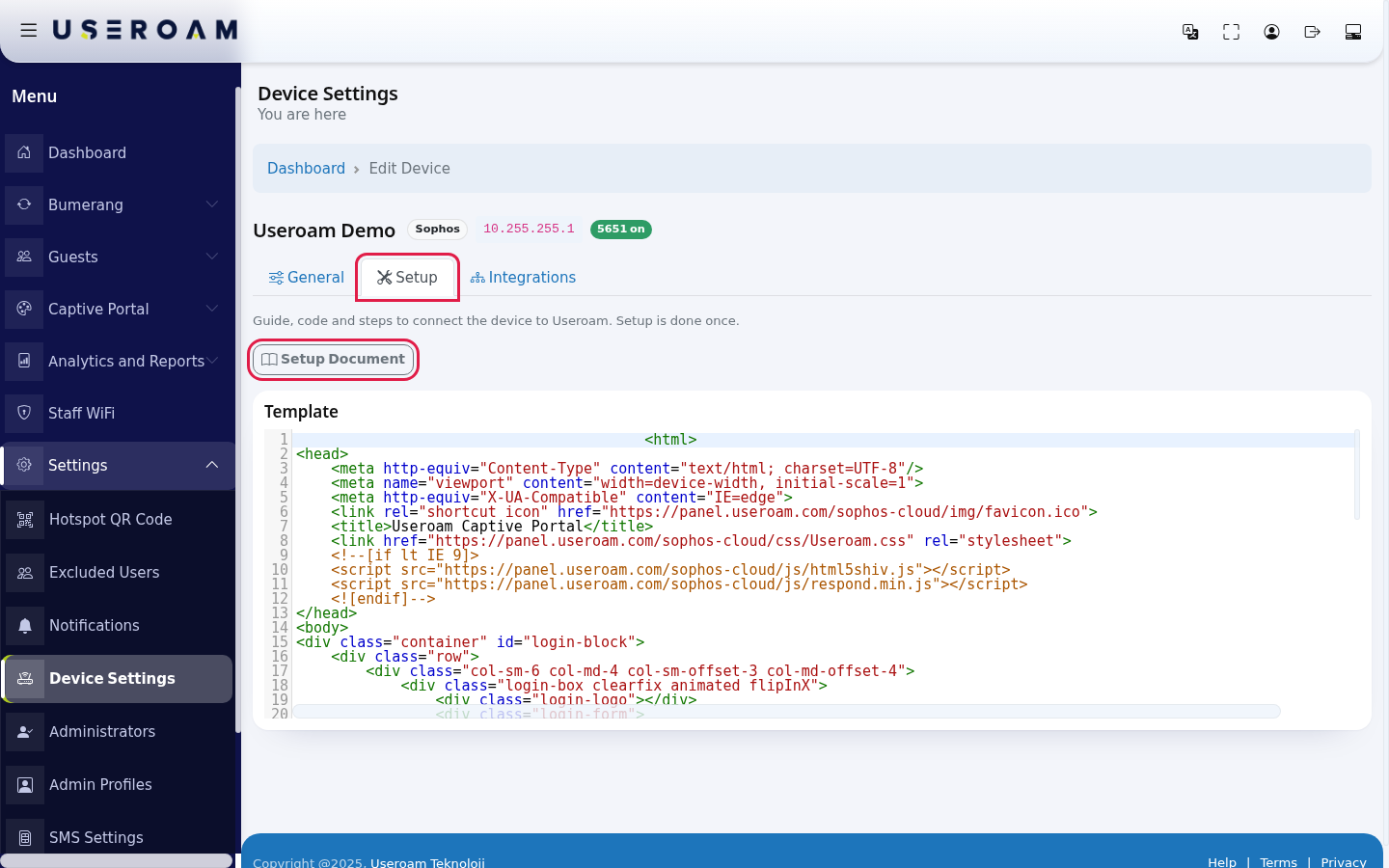Expand the Captive Portal chevron
1389x868 pixels.
click(x=212, y=309)
